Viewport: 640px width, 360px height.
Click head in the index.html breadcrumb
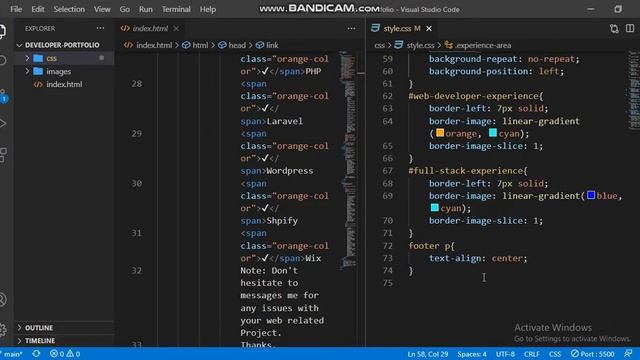(237, 45)
